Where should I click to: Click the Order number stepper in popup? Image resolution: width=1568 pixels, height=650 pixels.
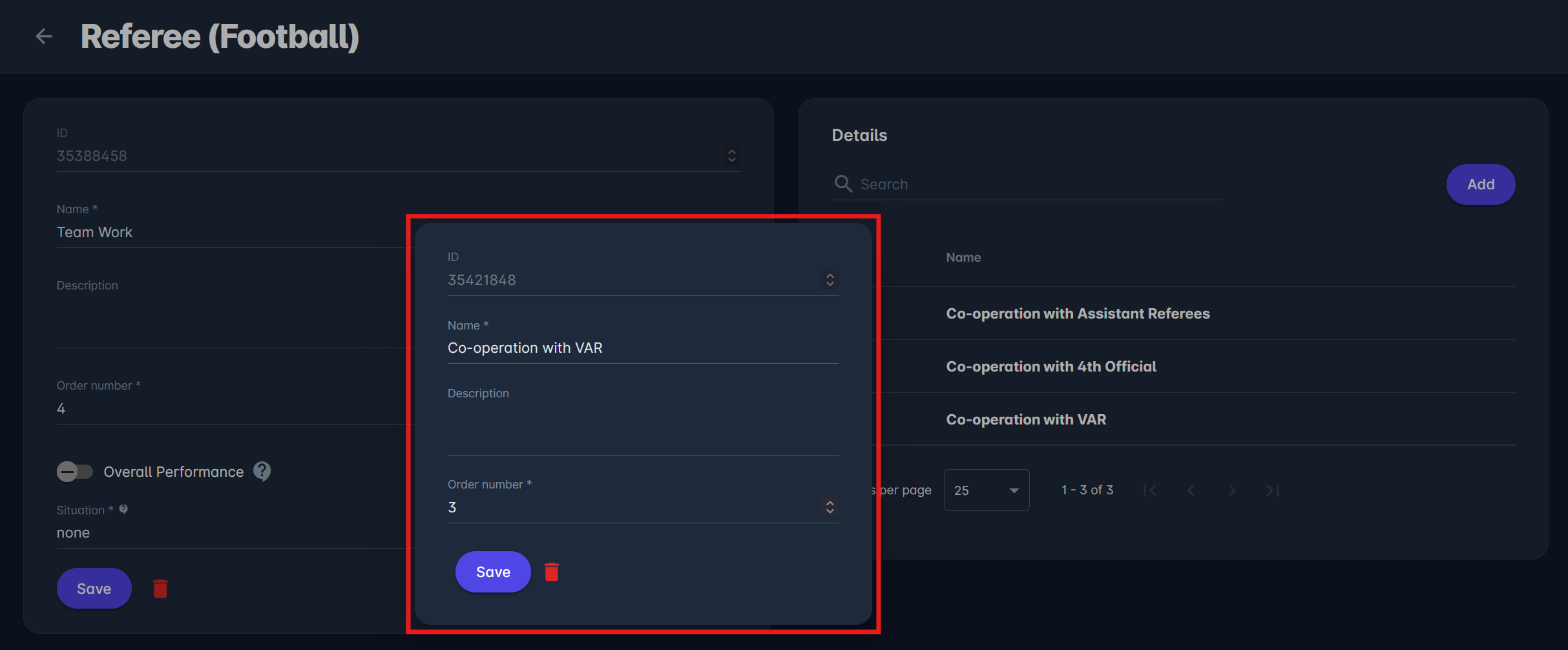point(830,507)
